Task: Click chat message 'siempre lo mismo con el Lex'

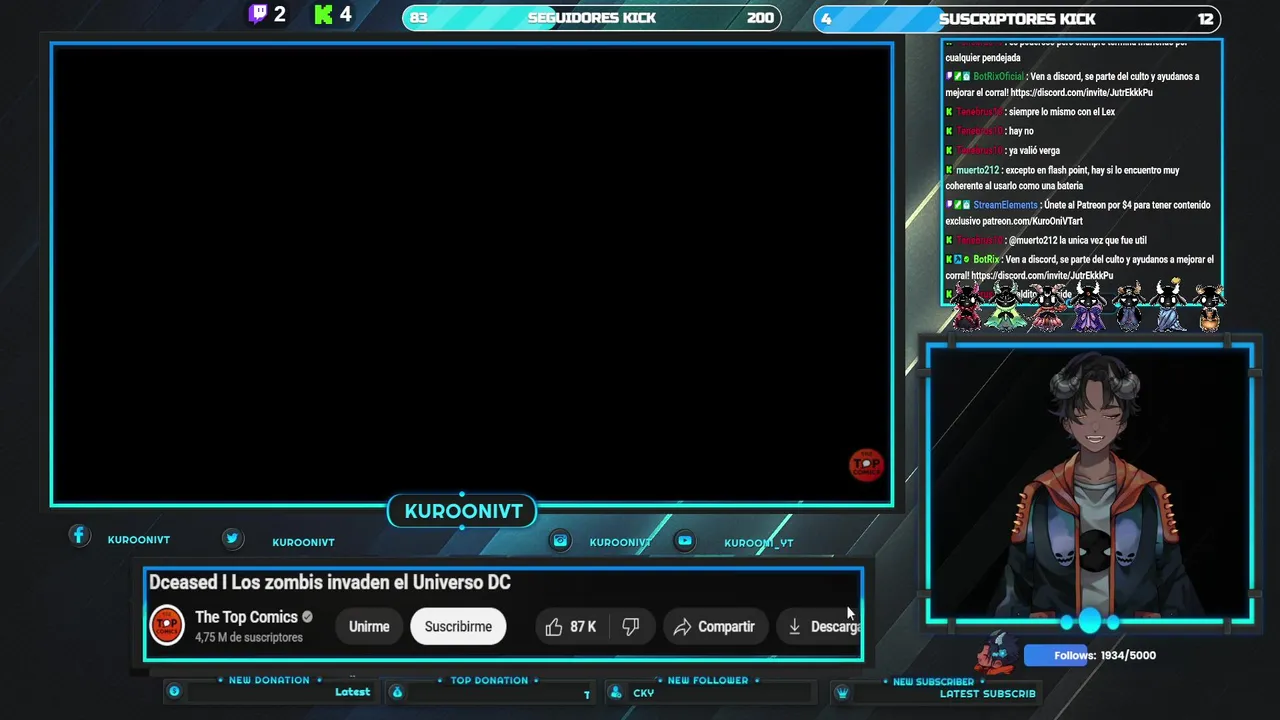Action: (1061, 112)
